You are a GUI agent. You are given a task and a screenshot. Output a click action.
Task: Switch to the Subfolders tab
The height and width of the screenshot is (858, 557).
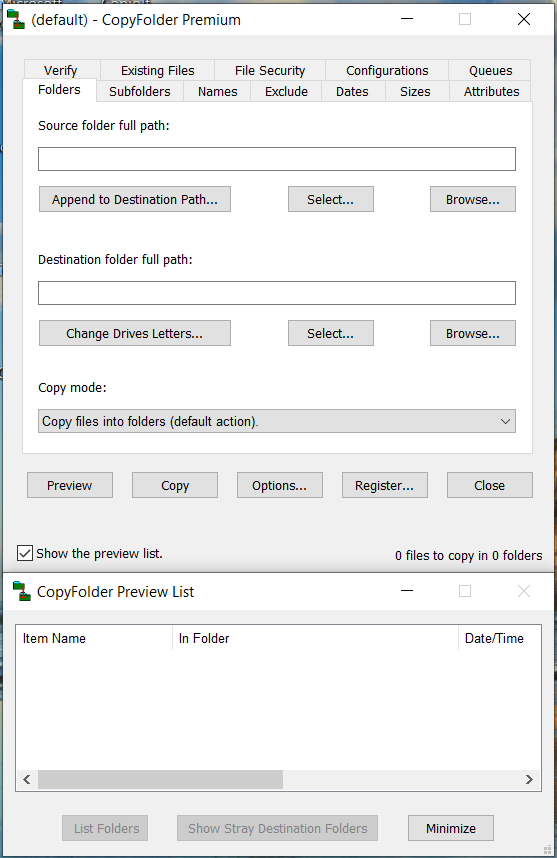[x=140, y=91]
